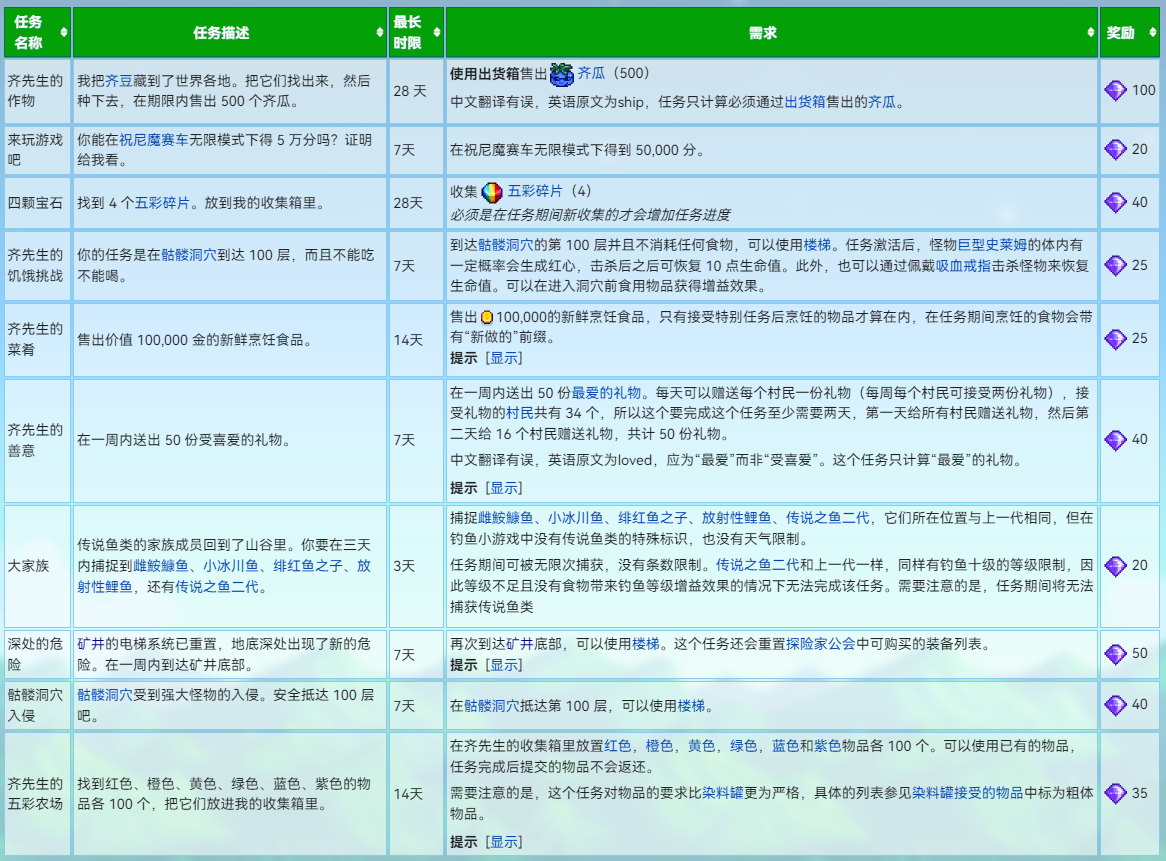Open the 探险家公会 link

pyautogui.click(x=821, y=644)
